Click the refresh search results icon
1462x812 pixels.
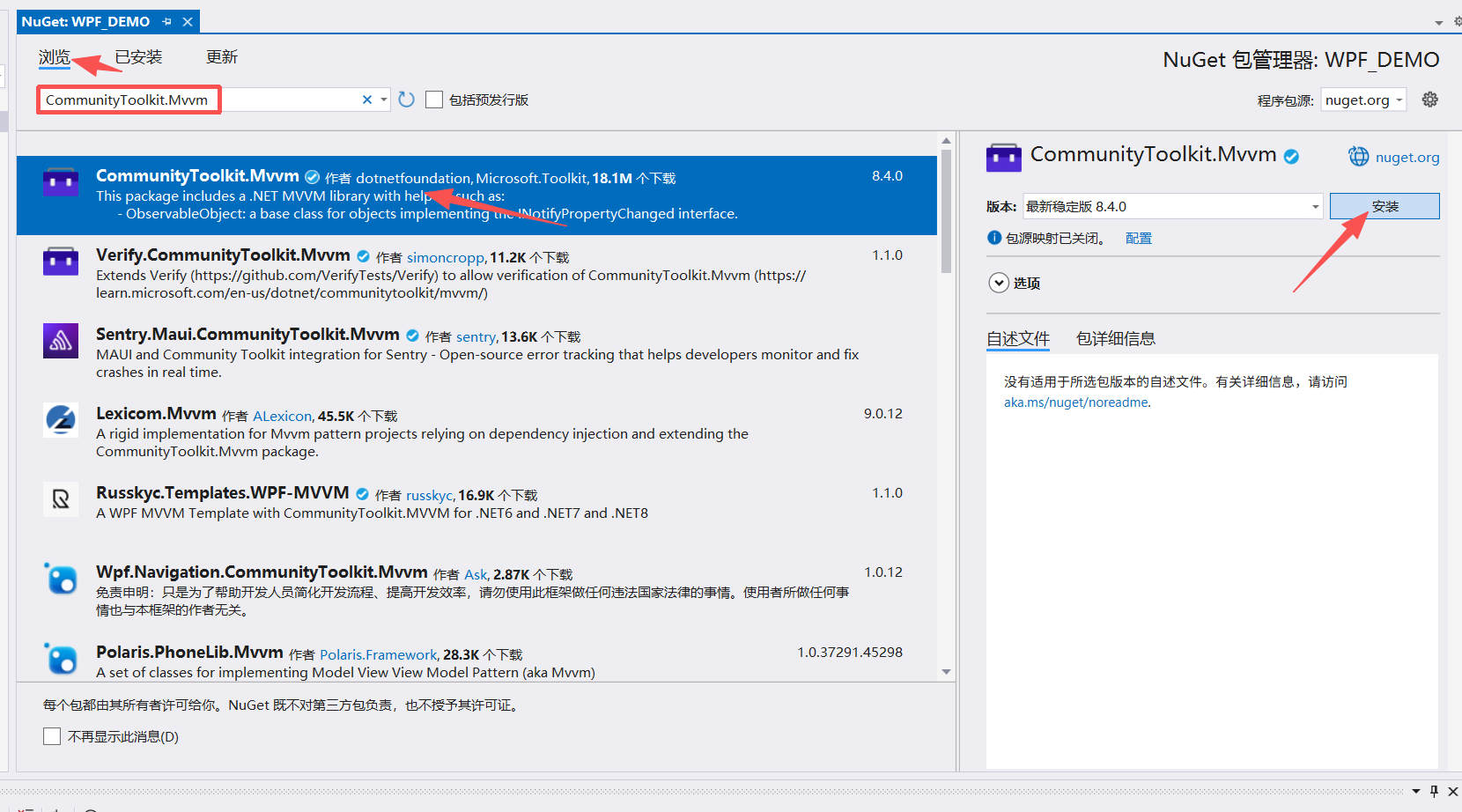[x=406, y=100]
